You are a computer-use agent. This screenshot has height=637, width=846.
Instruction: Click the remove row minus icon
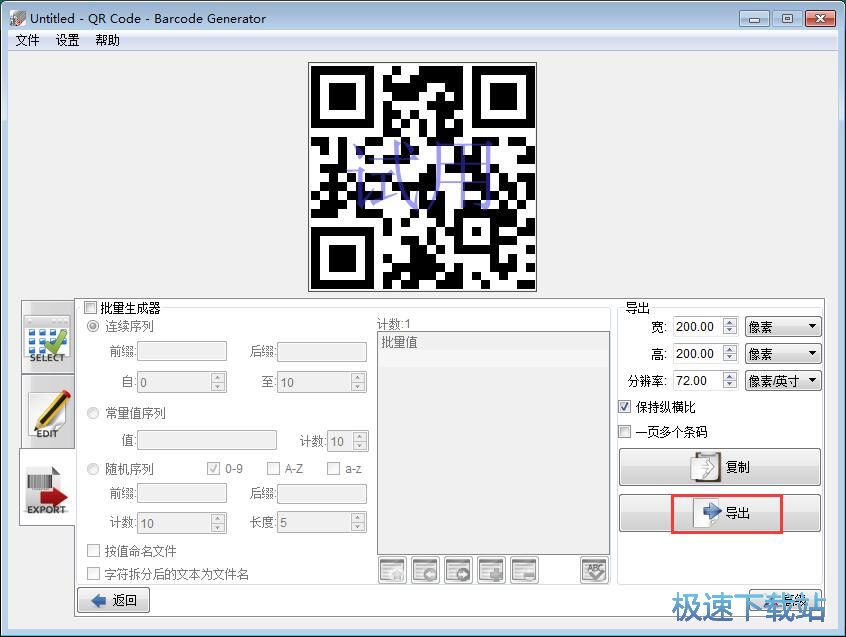tap(524, 571)
